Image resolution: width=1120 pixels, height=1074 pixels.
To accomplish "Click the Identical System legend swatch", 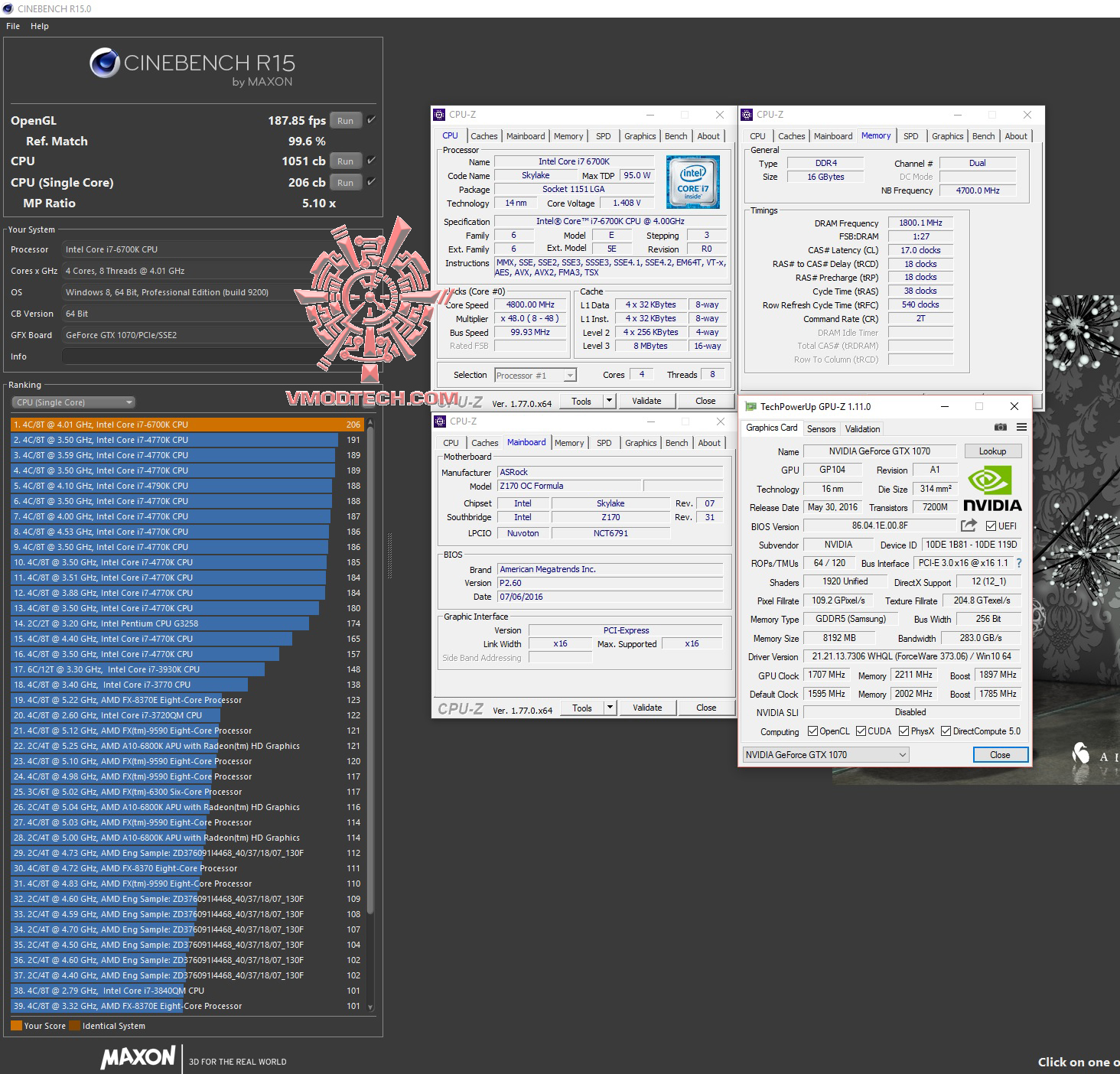I will pyautogui.click(x=74, y=1026).
